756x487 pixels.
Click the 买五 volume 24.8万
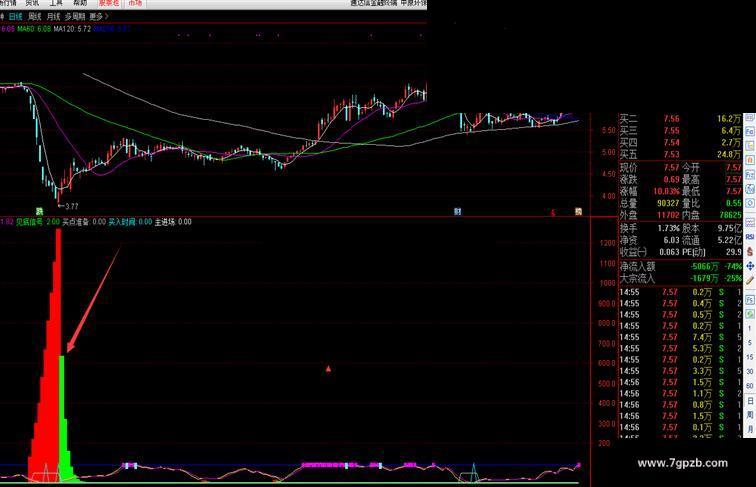[729, 154]
